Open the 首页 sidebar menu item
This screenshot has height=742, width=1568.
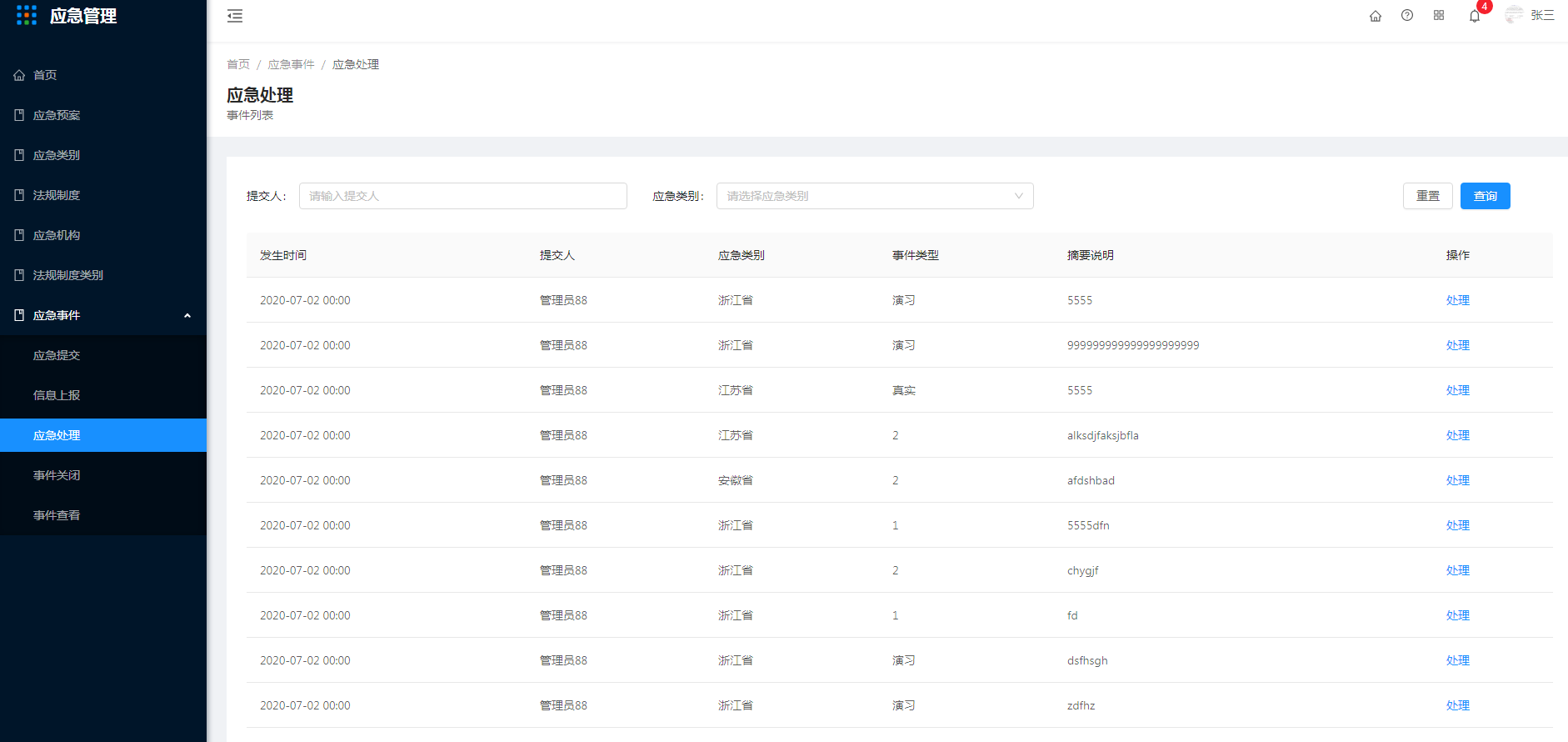pos(103,75)
